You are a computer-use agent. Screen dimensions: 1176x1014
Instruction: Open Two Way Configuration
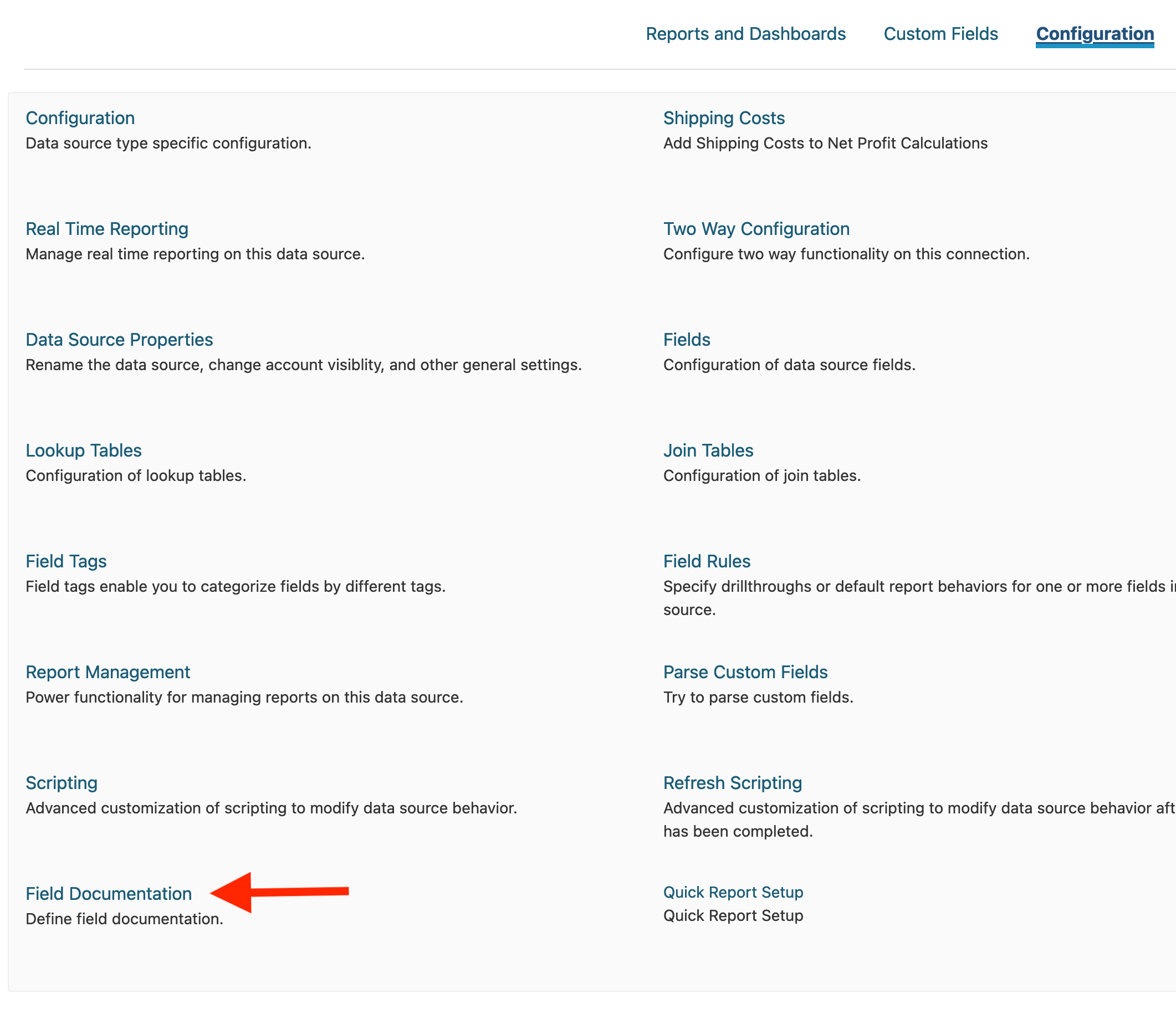click(756, 229)
